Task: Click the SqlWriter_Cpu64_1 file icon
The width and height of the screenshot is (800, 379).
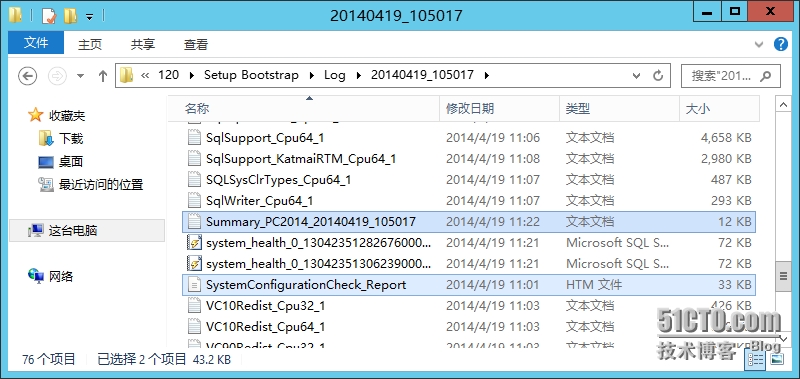Action: pos(194,200)
